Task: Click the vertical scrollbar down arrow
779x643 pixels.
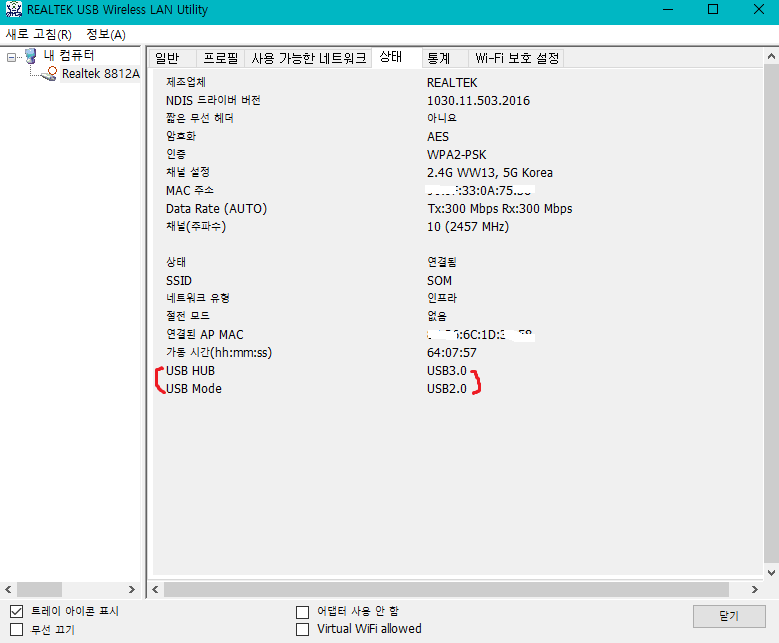Action: coord(771,572)
